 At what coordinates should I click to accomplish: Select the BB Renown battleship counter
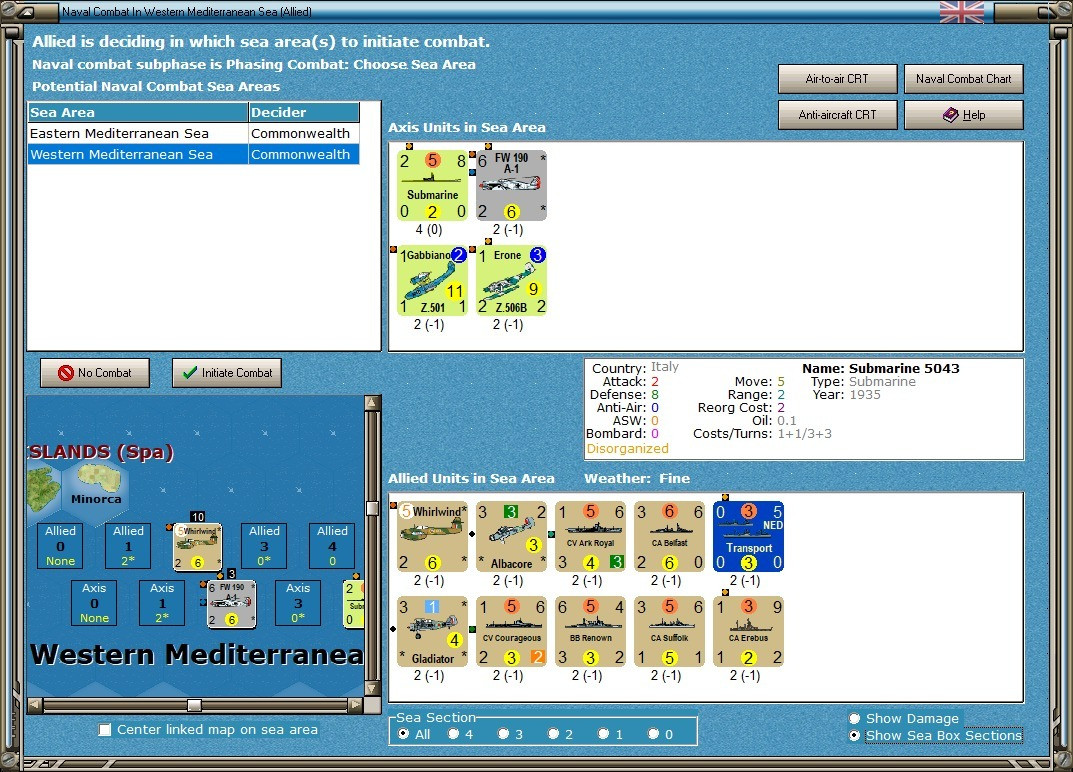tap(591, 632)
